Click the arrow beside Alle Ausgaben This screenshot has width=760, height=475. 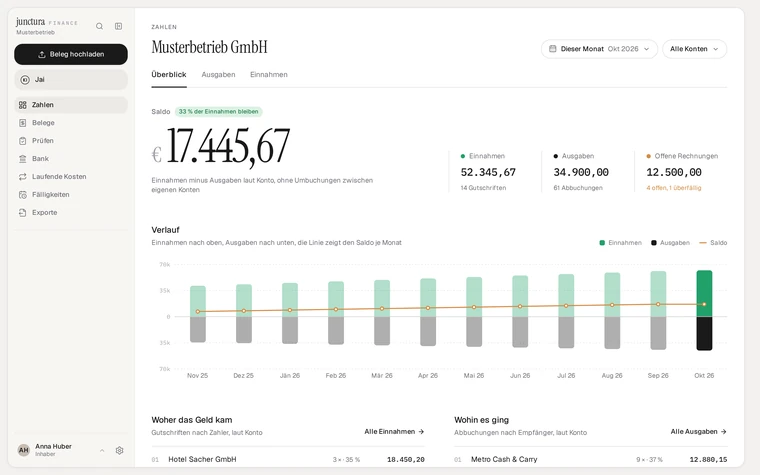(x=724, y=431)
